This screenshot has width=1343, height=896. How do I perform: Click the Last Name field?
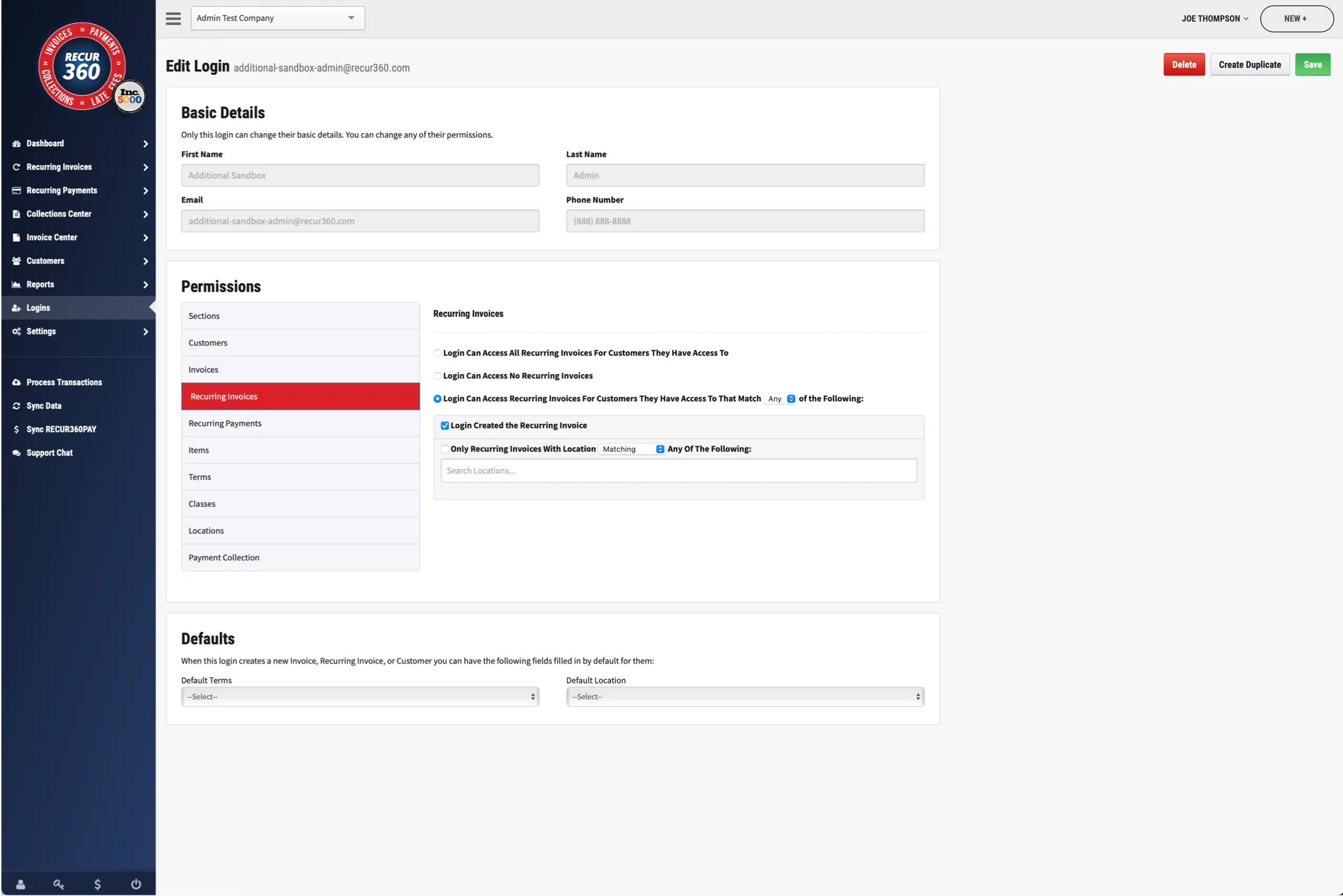pos(744,175)
